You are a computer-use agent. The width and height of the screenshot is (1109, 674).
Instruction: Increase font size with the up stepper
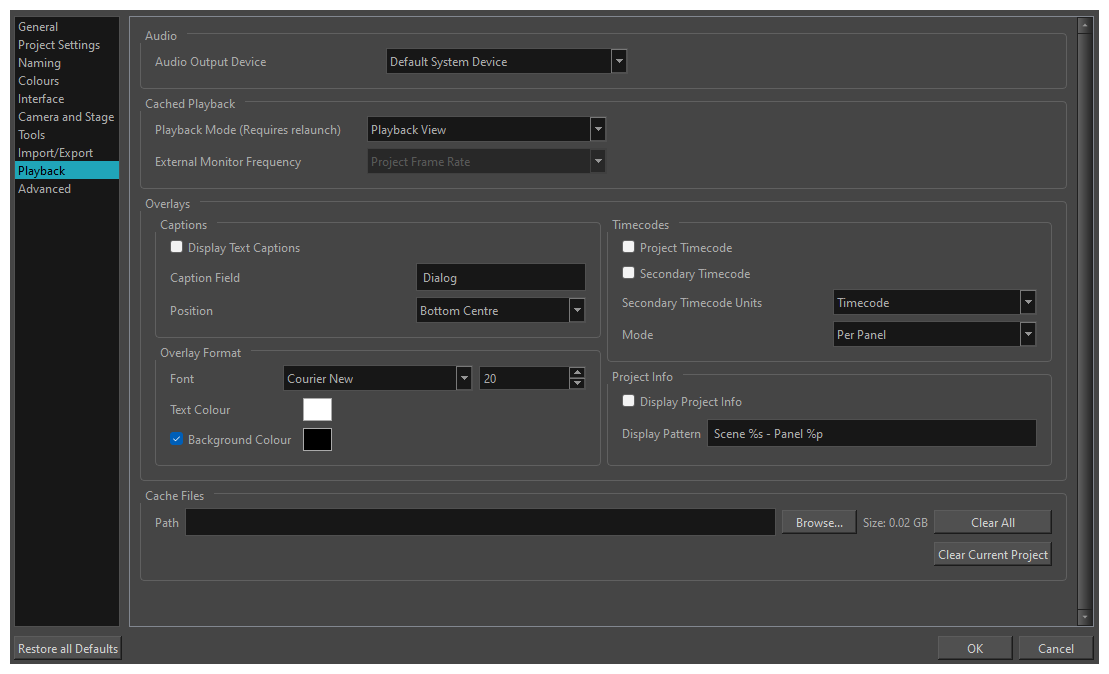tap(577, 372)
